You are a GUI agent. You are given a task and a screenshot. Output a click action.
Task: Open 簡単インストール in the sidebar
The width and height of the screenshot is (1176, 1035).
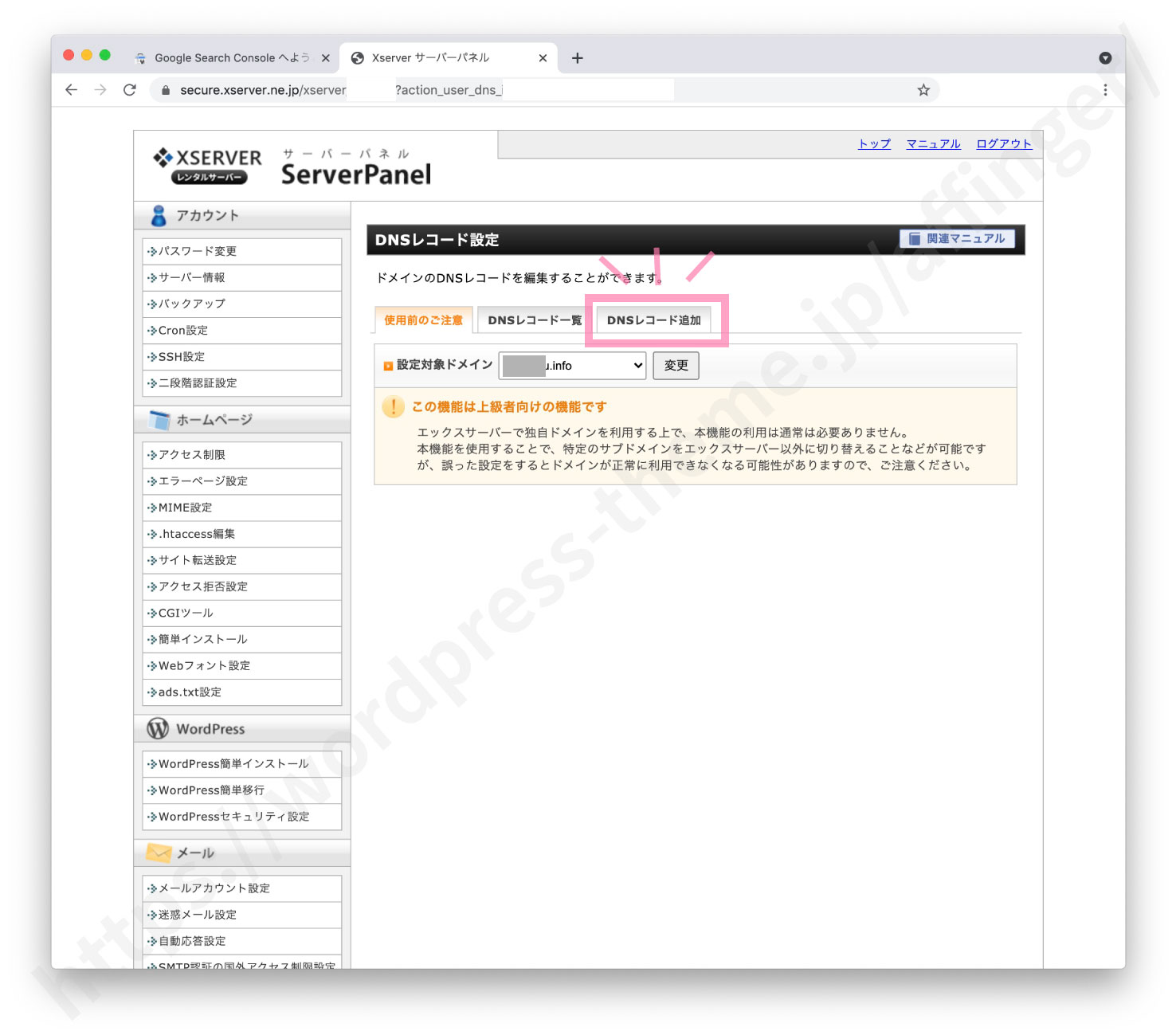242,639
